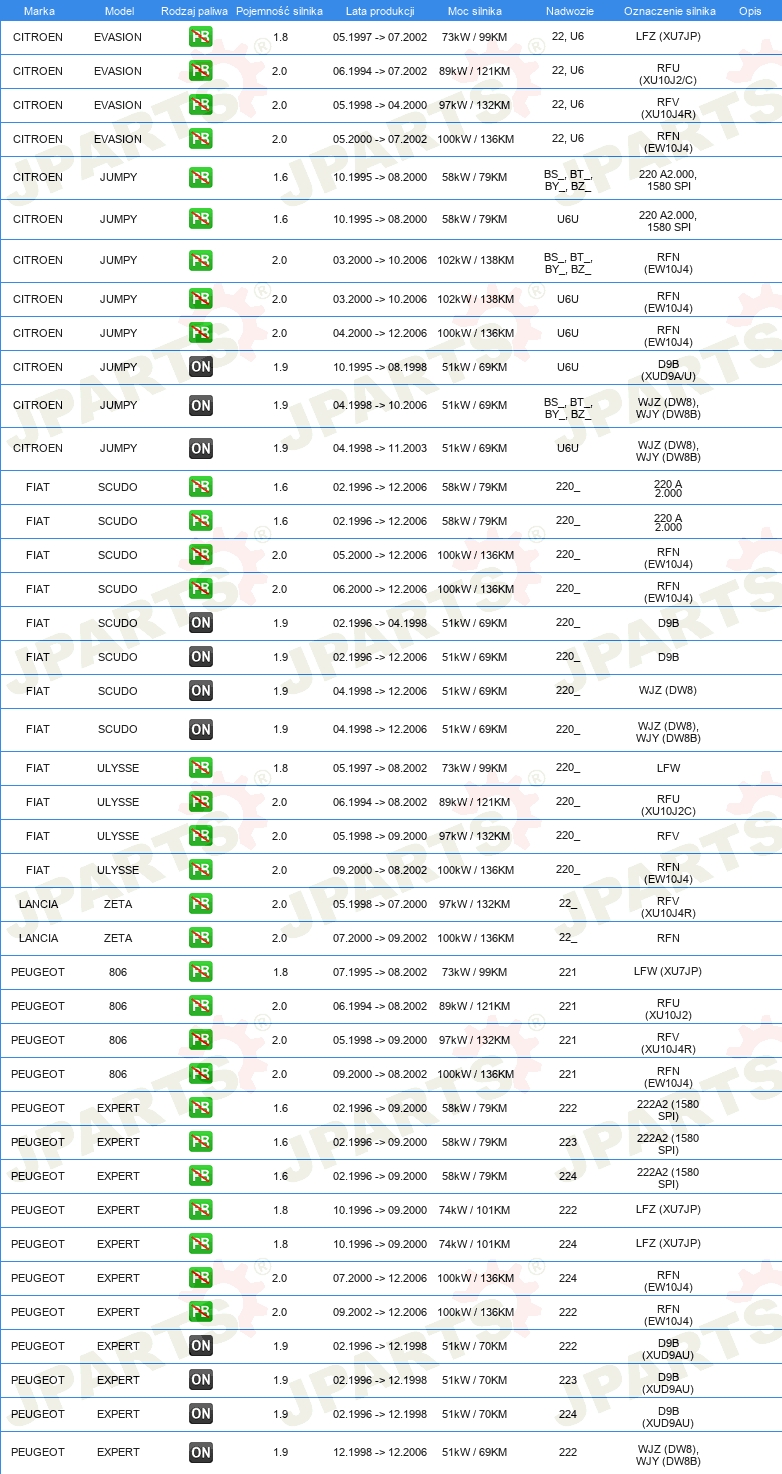Screen dimensions: 782x1474
Task: Click the Moc silnika column header
Action: point(475,11)
